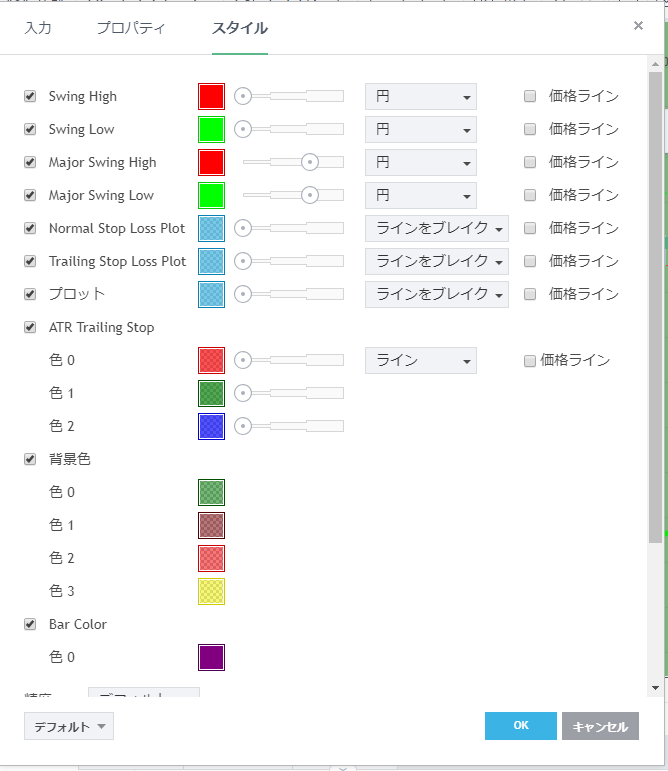
Task: Open the Swing High 円 shape dropdown
Action: (x=420, y=96)
